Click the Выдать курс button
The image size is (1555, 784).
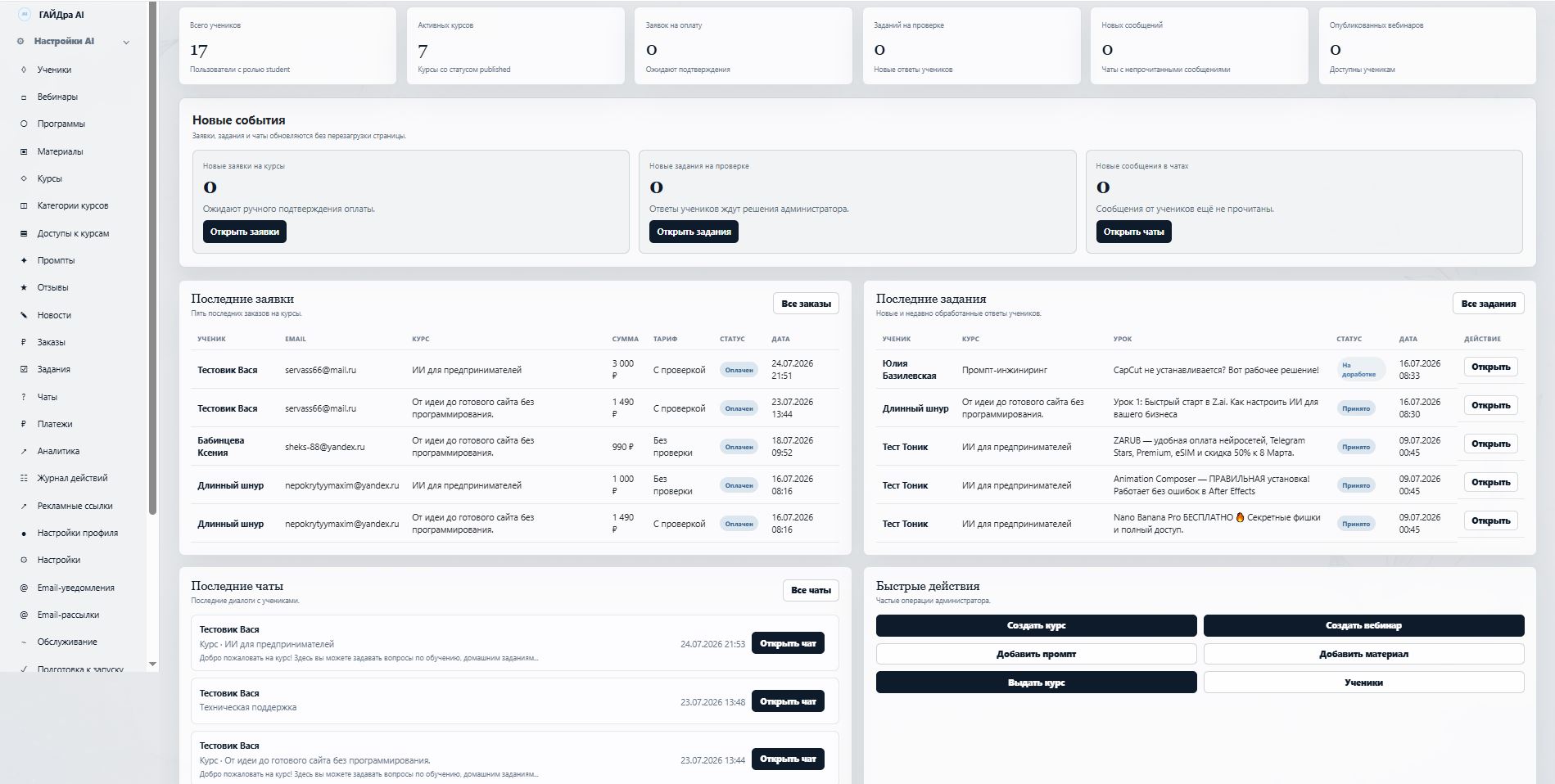point(1036,683)
